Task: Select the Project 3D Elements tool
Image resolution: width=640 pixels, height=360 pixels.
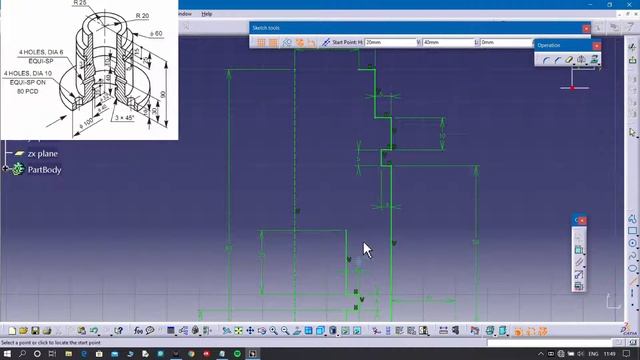Action: point(594,60)
